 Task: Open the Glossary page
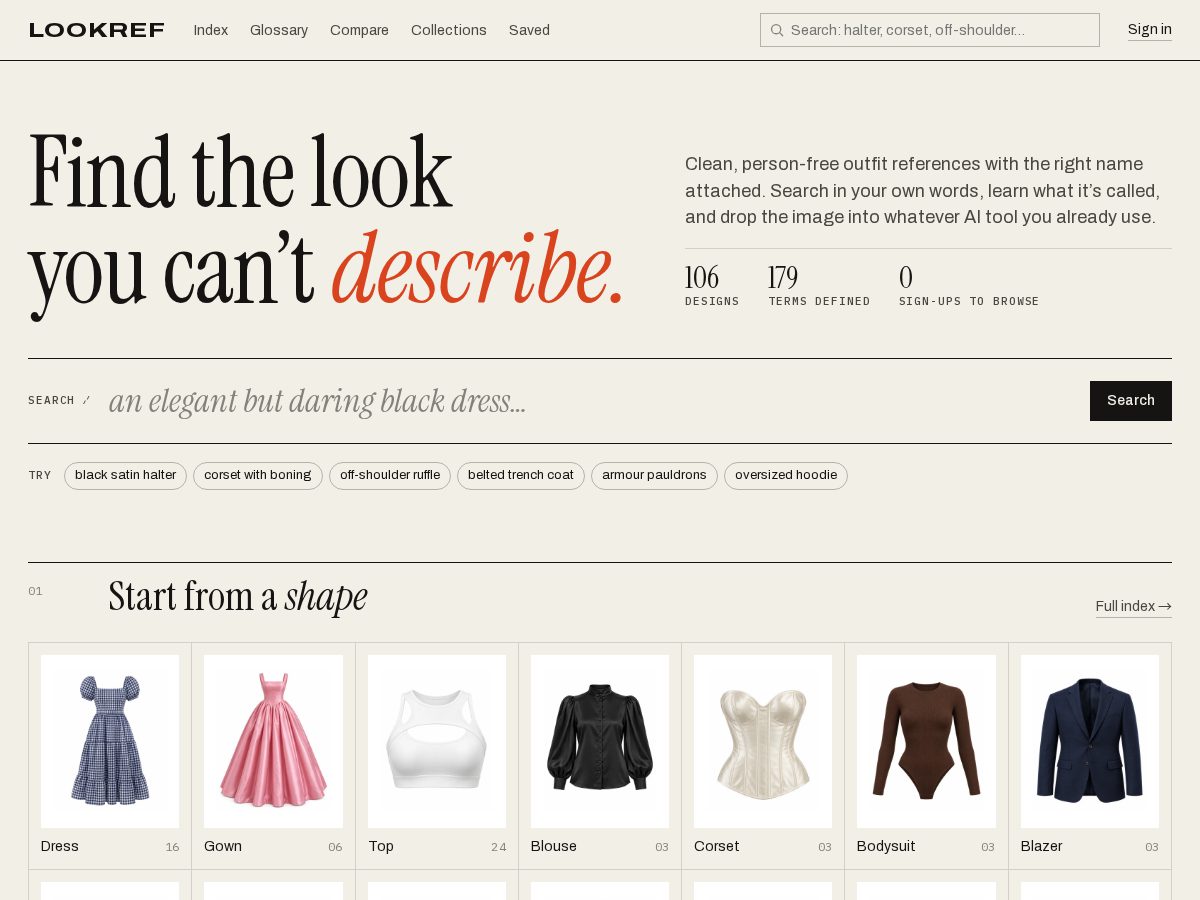point(279,30)
